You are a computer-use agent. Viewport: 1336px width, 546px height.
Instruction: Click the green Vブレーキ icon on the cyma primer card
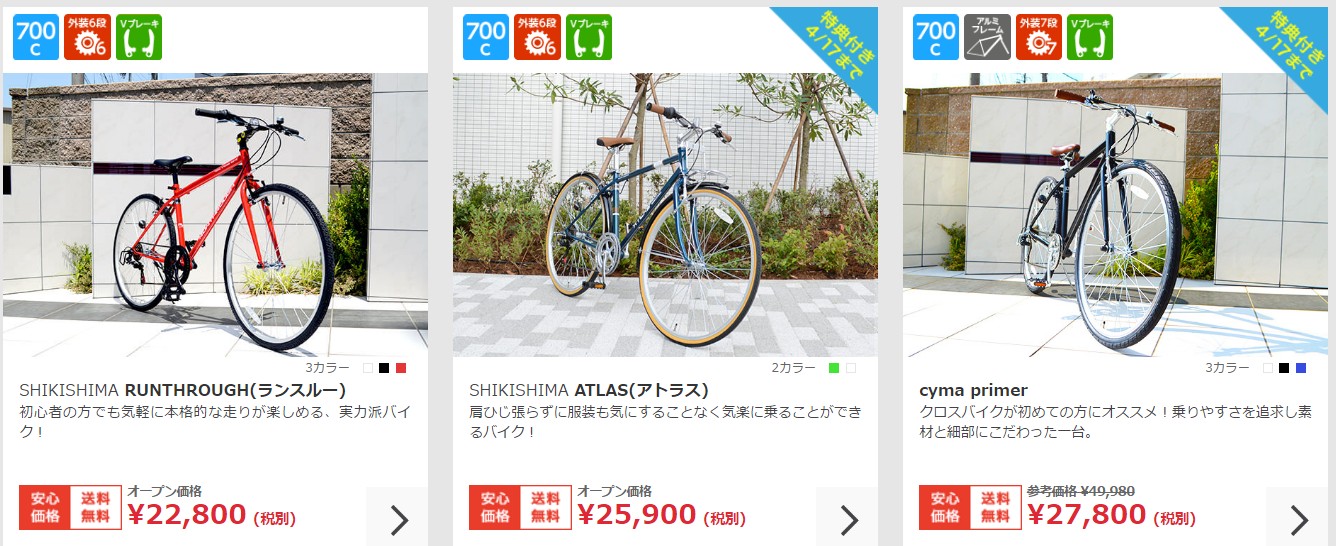1090,37
